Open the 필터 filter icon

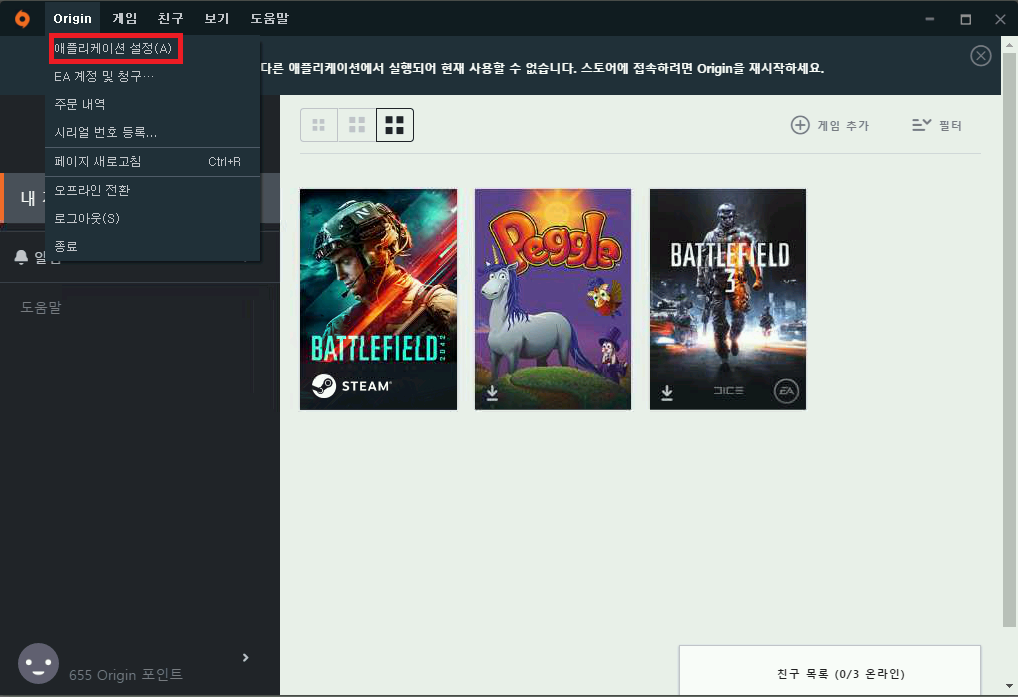click(x=921, y=125)
